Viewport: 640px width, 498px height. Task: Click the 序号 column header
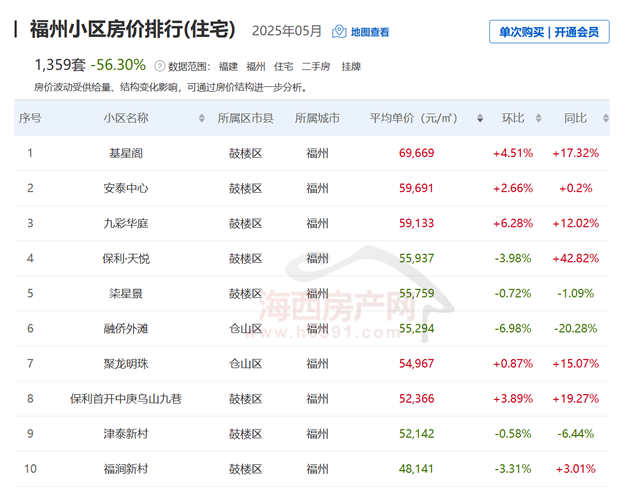(30, 118)
